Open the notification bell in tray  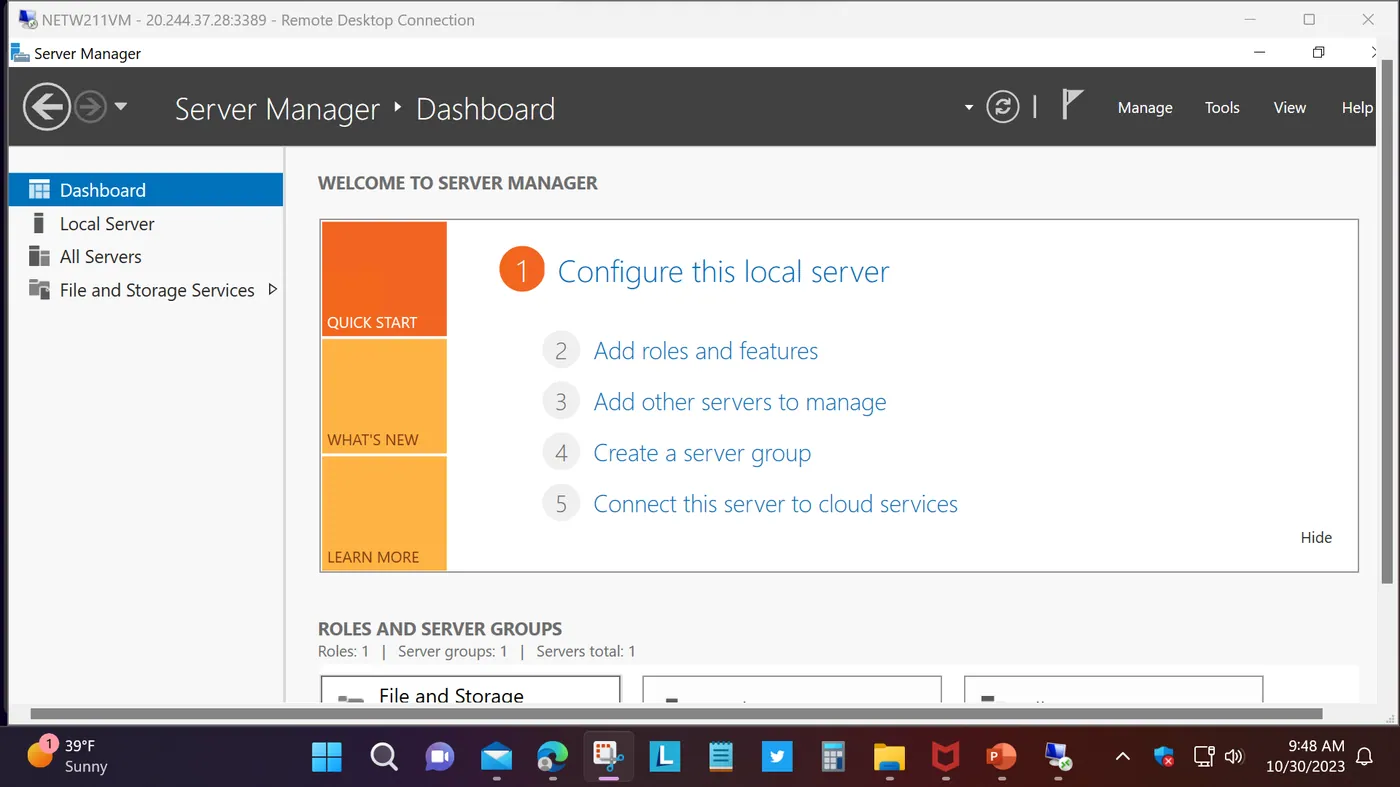pos(1364,757)
